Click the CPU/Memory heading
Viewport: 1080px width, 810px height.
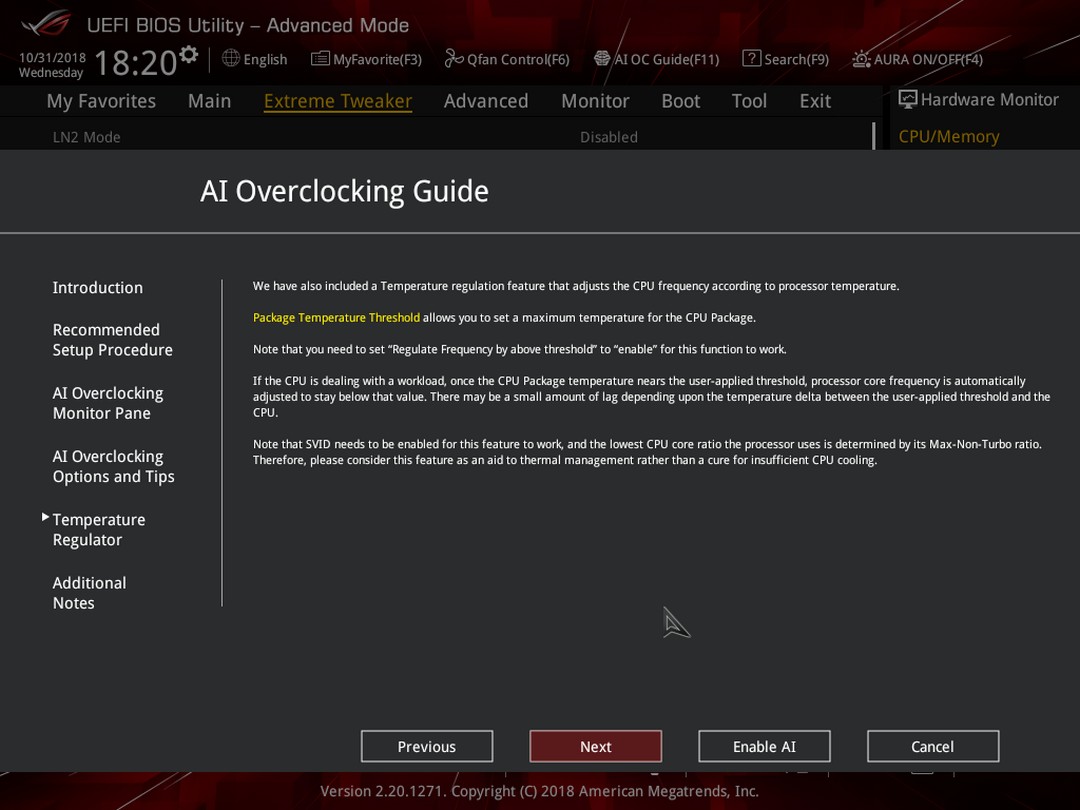(x=948, y=136)
